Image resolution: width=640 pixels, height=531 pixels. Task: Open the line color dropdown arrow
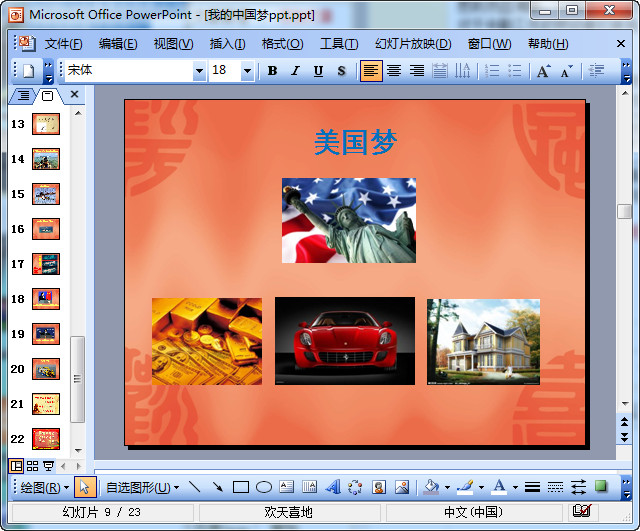pos(481,487)
